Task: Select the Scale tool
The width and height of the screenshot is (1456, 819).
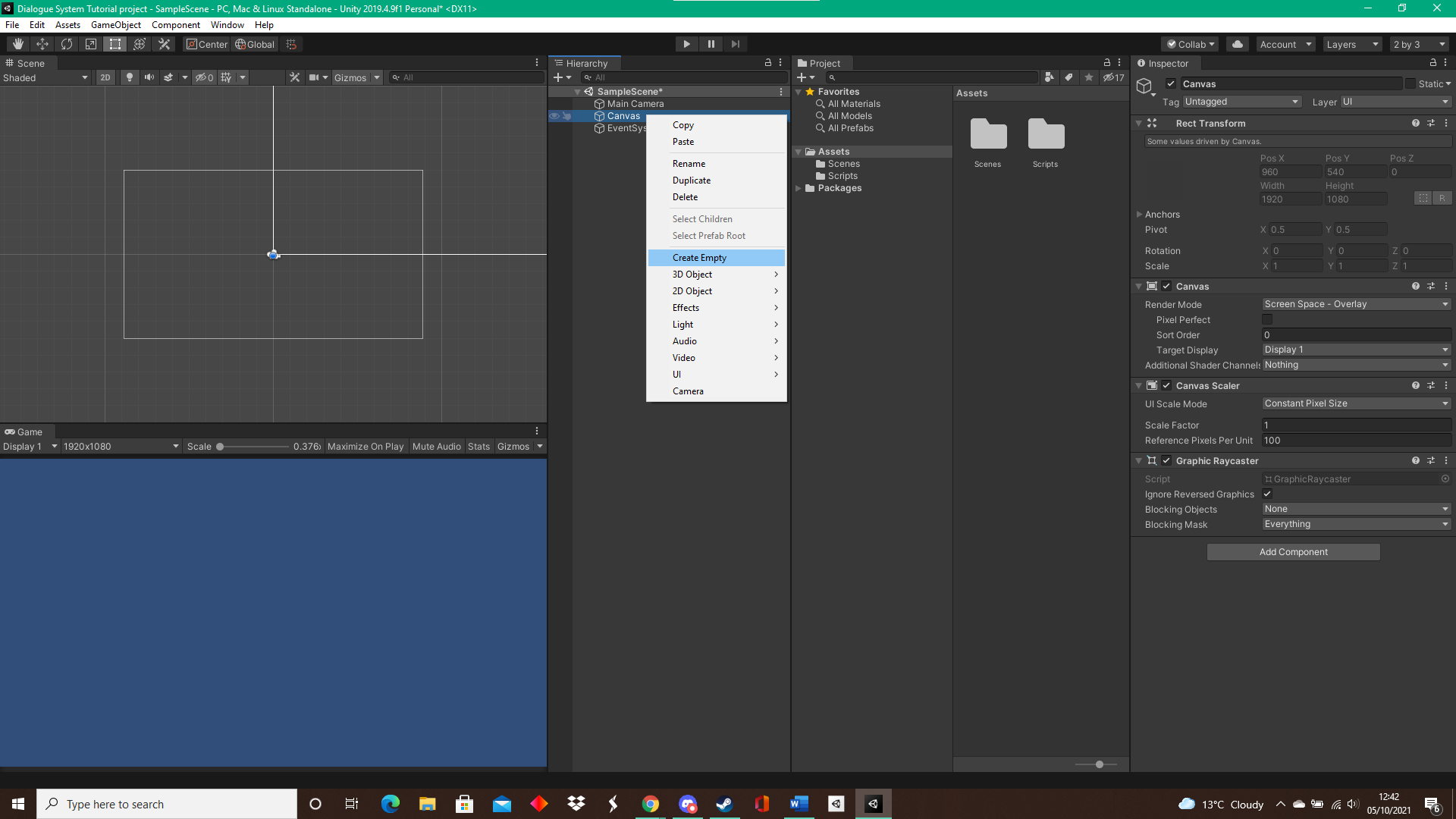Action: [x=90, y=43]
